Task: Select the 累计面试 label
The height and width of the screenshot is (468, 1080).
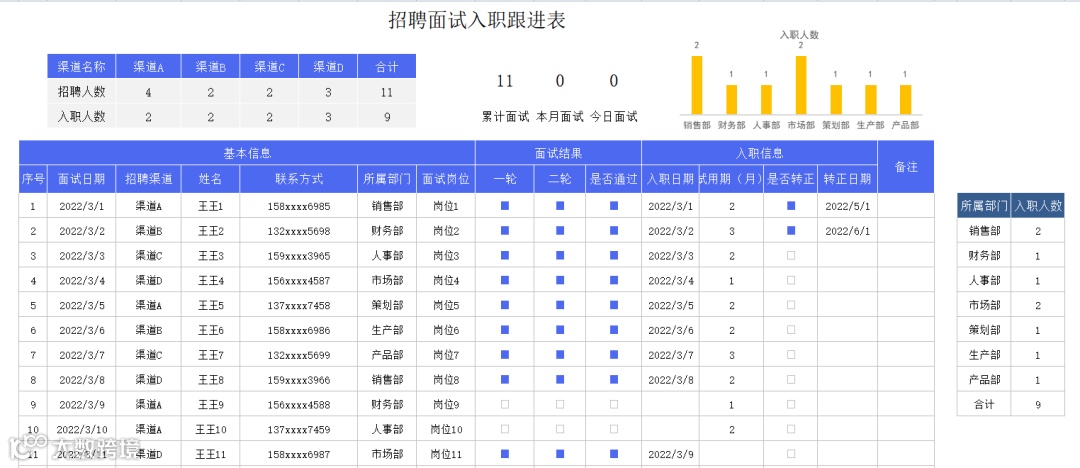Action: pos(505,116)
